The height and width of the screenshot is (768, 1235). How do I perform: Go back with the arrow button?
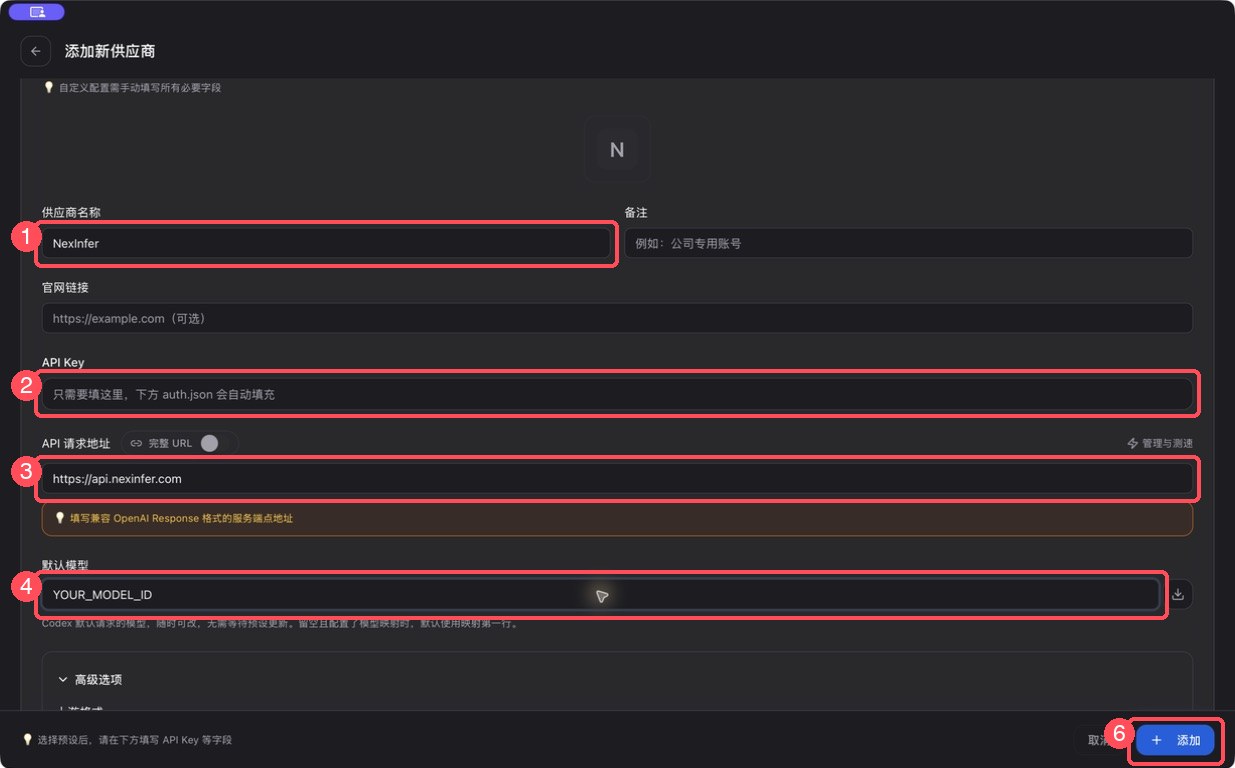35,51
